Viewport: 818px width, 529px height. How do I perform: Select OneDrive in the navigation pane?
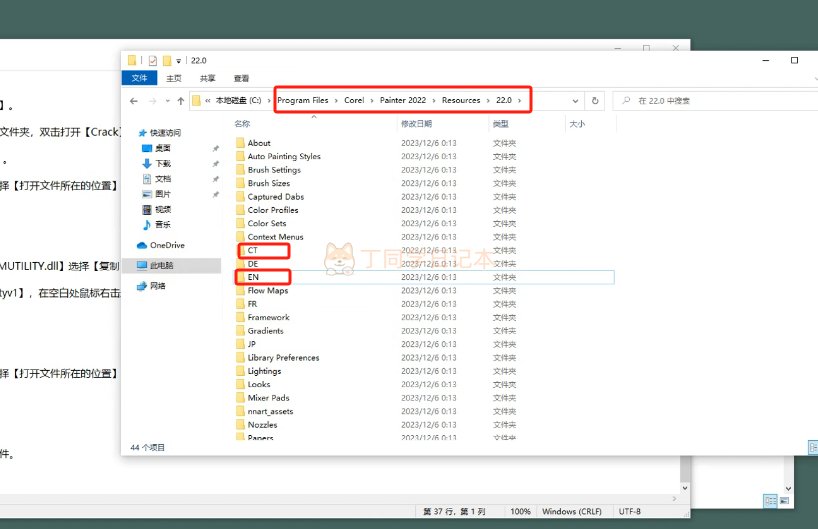pyautogui.click(x=167, y=245)
